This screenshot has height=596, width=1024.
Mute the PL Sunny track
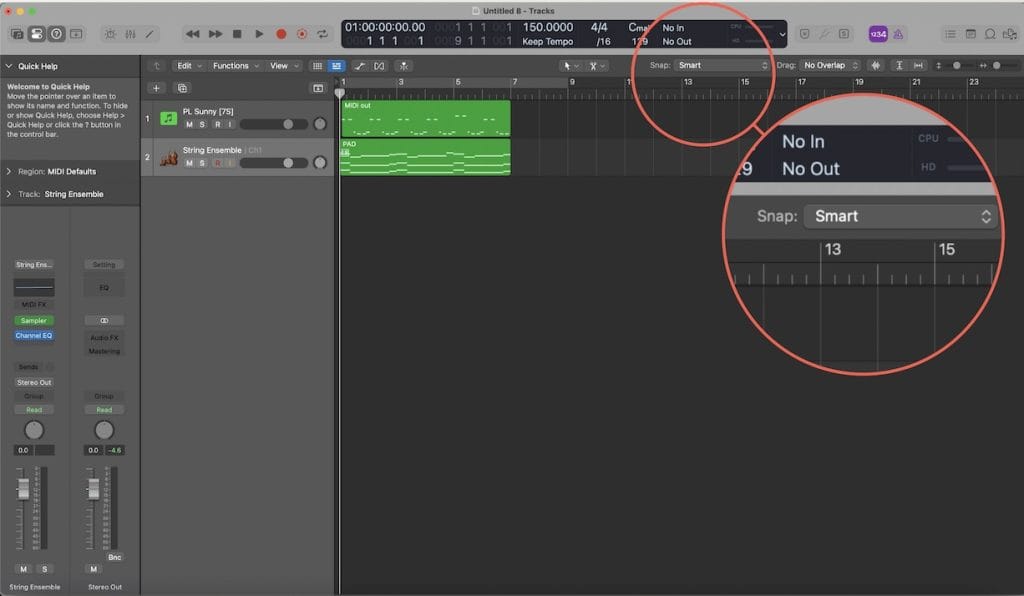click(x=189, y=124)
